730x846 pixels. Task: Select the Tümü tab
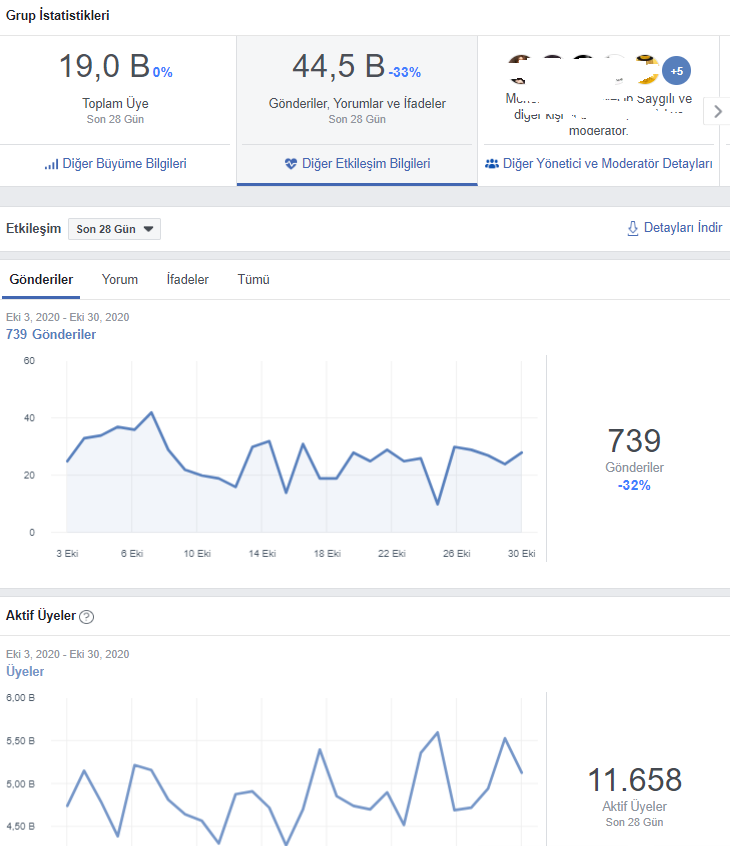pos(254,279)
